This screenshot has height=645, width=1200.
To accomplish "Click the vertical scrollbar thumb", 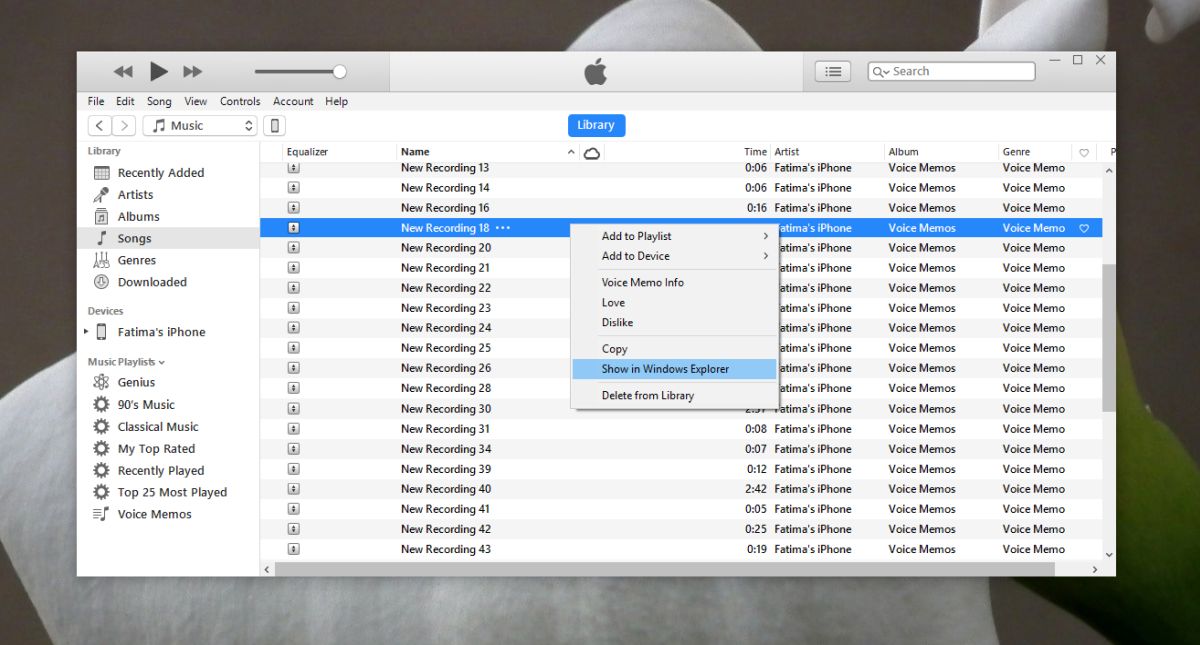I will 1108,337.
